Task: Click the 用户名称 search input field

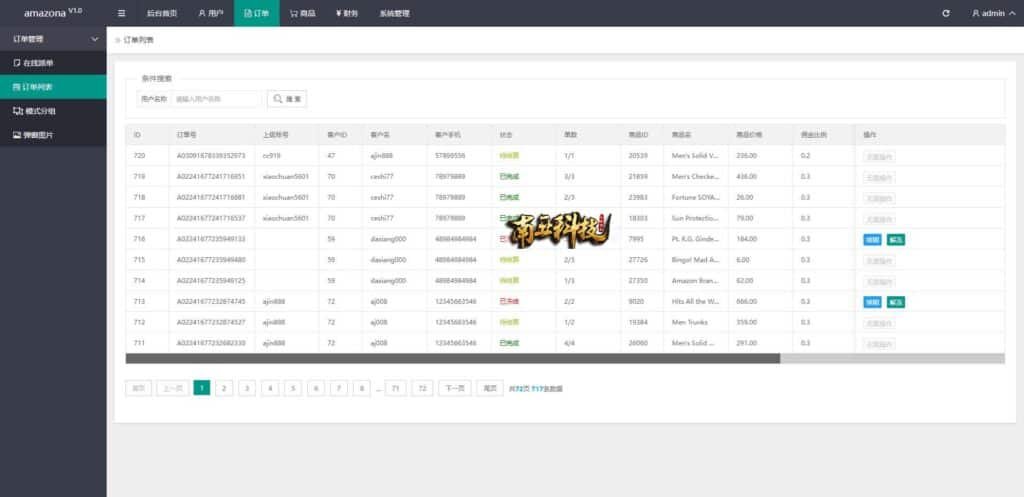Action: coord(215,99)
